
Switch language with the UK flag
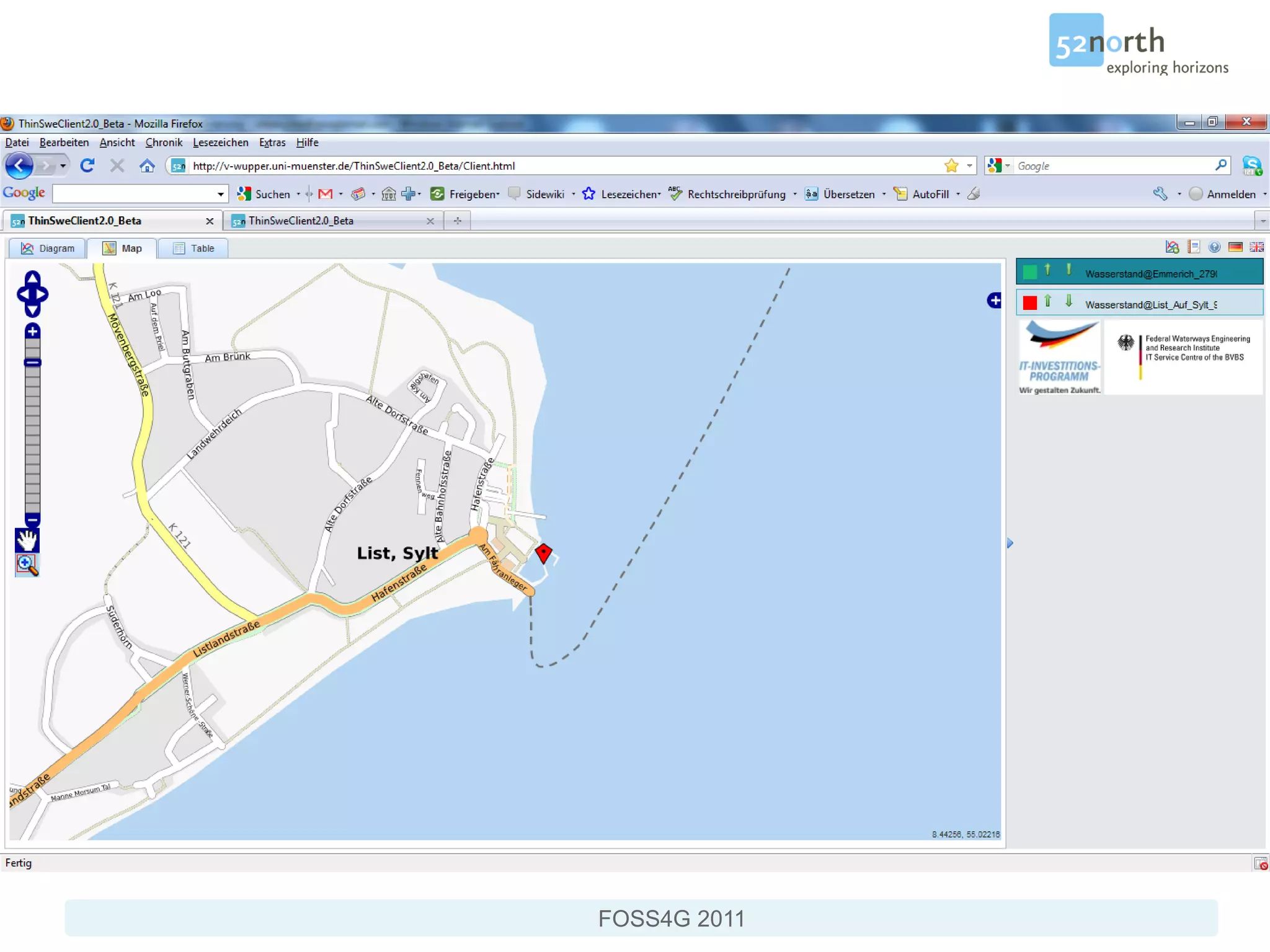pyautogui.click(x=1256, y=247)
